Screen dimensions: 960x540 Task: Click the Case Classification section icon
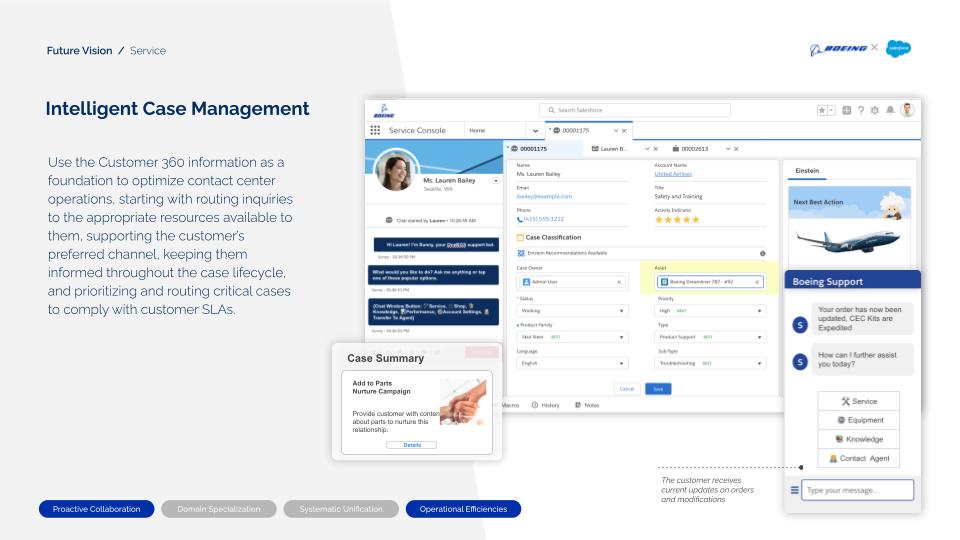click(520, 238)
